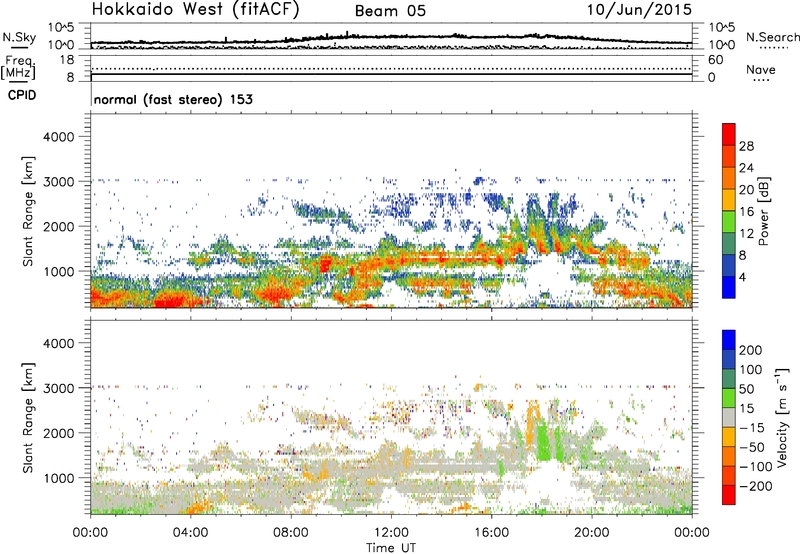
Task: Click '1000' on velocity panel range axis
Action: tap(58, 478)
